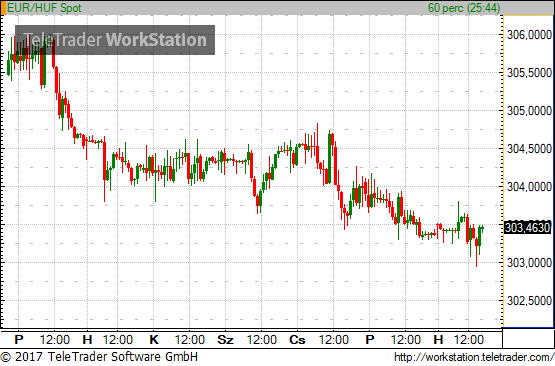Click the orange marker beside the chart title
This screenshot has width=555, height=366.
click(x=4, y=8)
